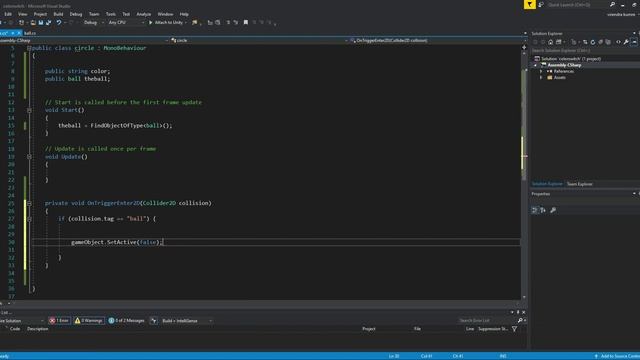Image resolution: width=640 pixels, height=360 pixels.
Task: Open the Any CPU platform dropdown
Action: point(126,22)
